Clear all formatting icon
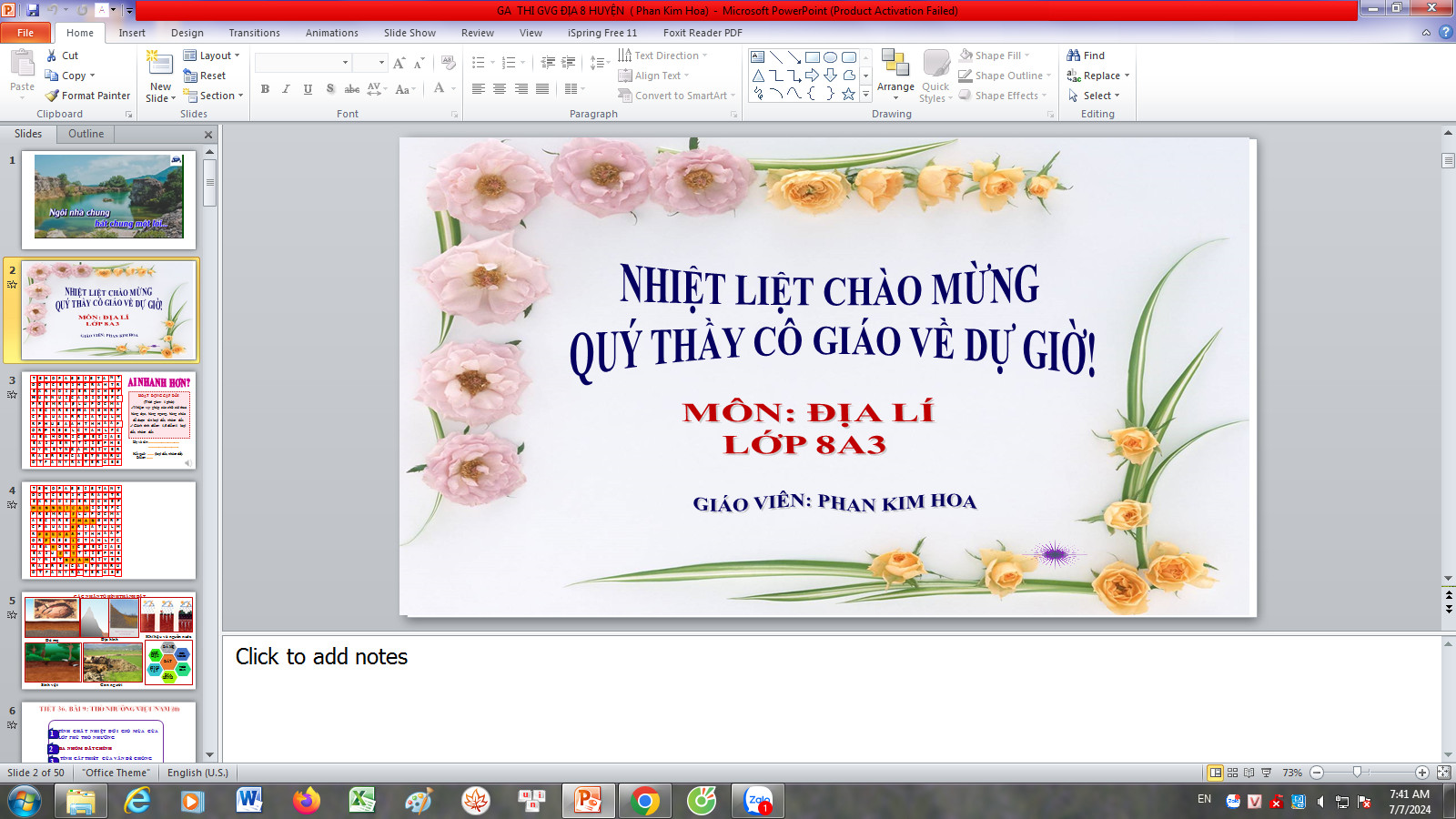This screenshot has width=1456, height=819. (x=448, y=63)
